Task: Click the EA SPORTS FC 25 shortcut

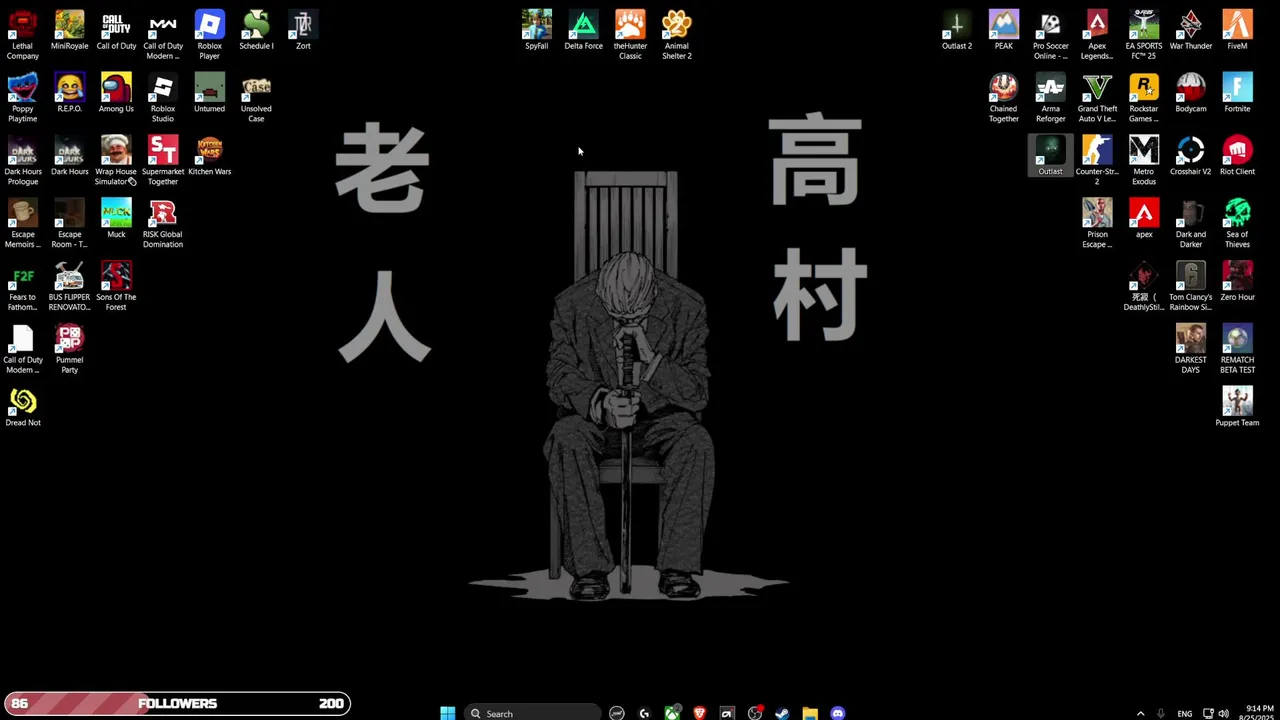Action: (x=1144, y=35)
